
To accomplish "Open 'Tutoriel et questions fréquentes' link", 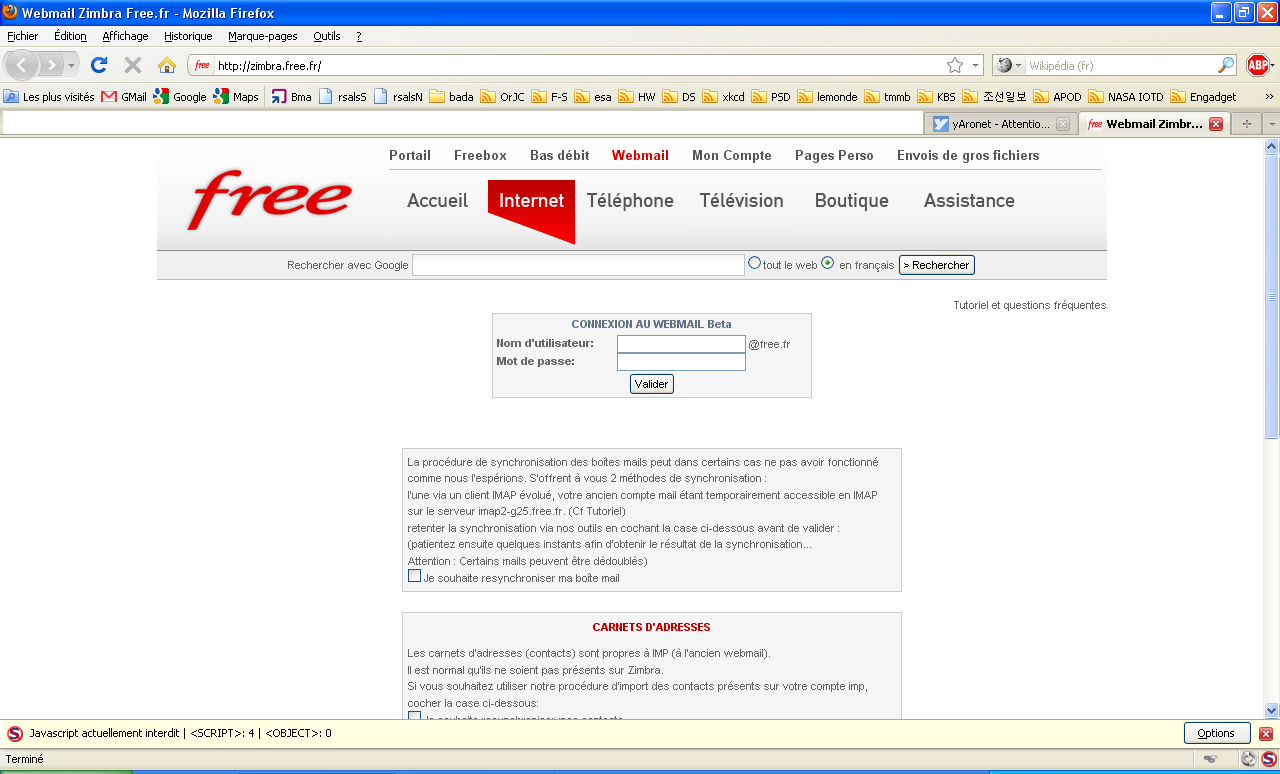I will [1029, 305].
